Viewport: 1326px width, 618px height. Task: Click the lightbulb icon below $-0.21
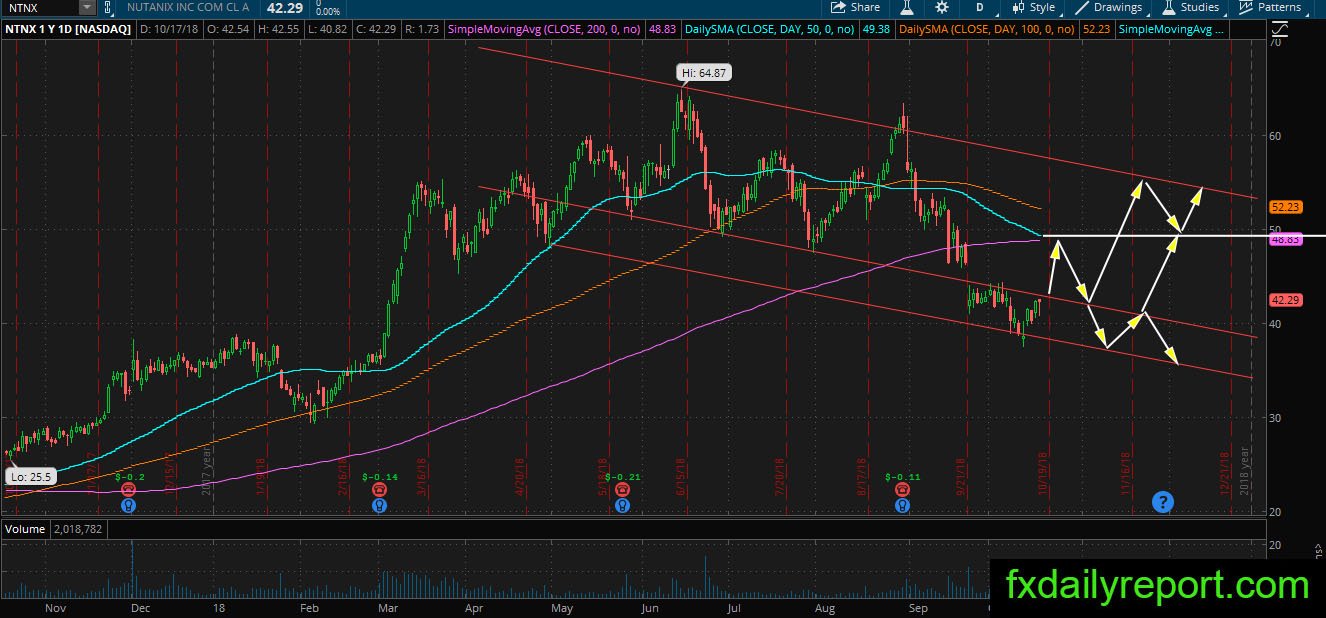click(622, 506)
